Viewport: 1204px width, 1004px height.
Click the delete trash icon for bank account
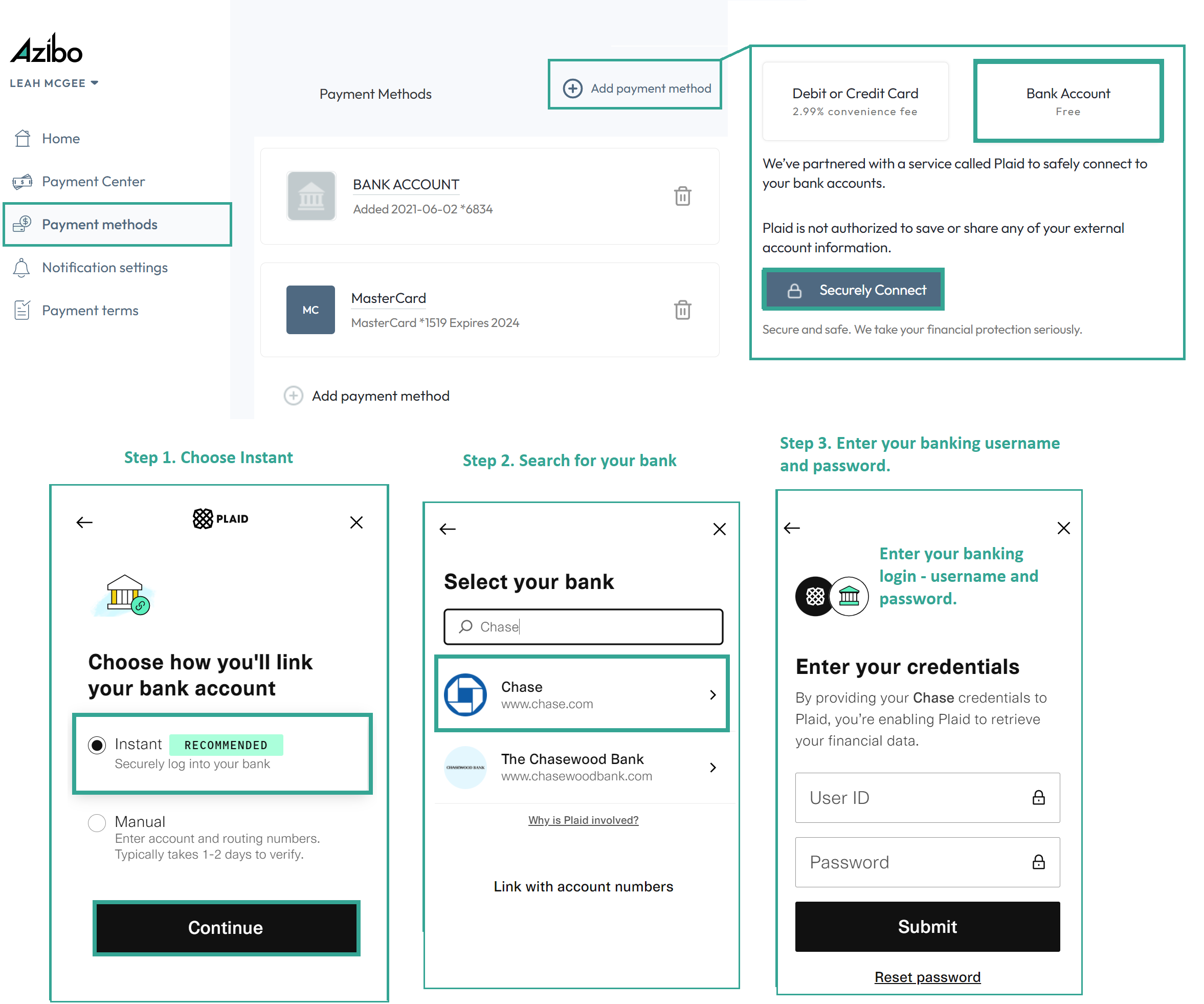(683, 196)
